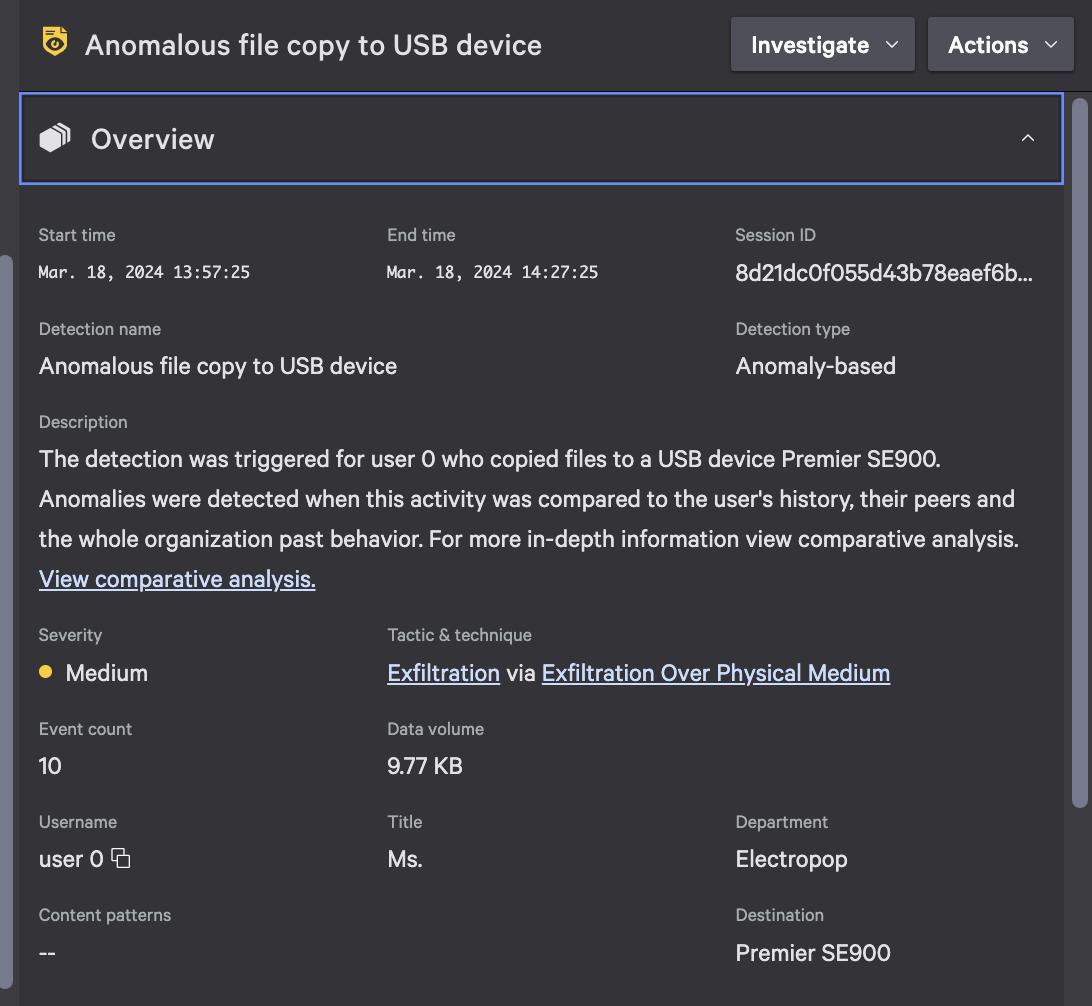Click the Overview section header
Viewport: 1092px width, 1006px height.
tap(541, 139)
